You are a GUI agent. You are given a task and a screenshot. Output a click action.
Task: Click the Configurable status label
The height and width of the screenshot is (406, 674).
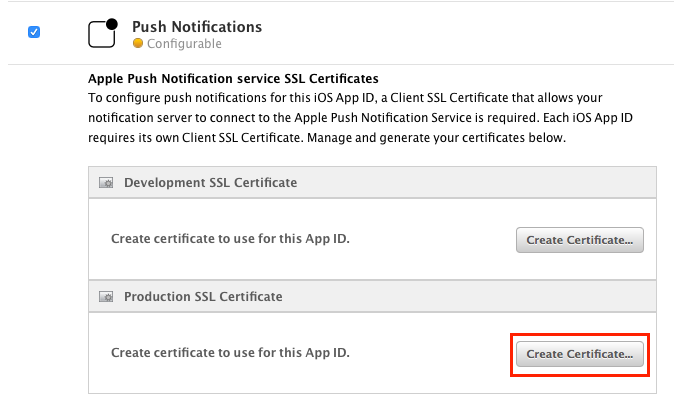pyautogui.click(x=184, y=44)
